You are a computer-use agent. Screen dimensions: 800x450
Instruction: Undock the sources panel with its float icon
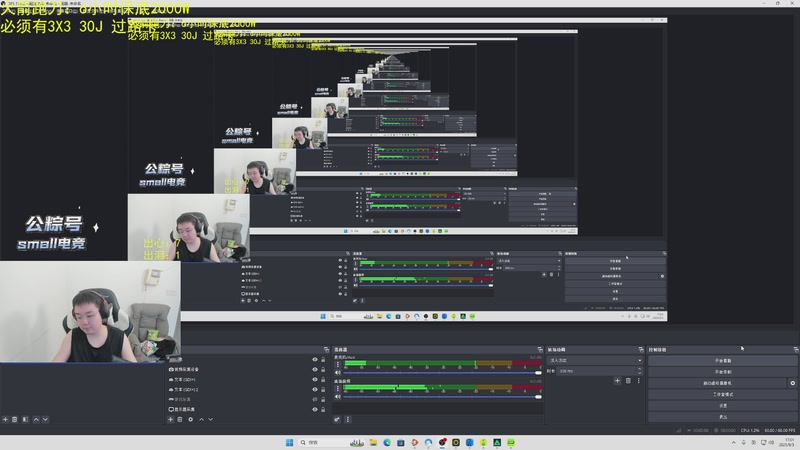tap(327, 349)
